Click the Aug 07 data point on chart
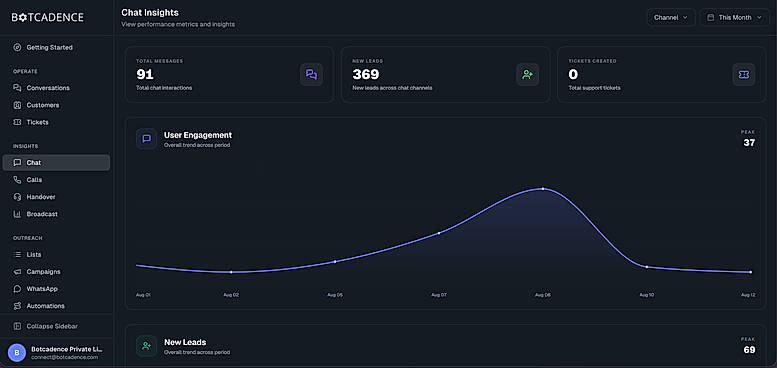This screenshot has height=368, width=777. (439, 233)
